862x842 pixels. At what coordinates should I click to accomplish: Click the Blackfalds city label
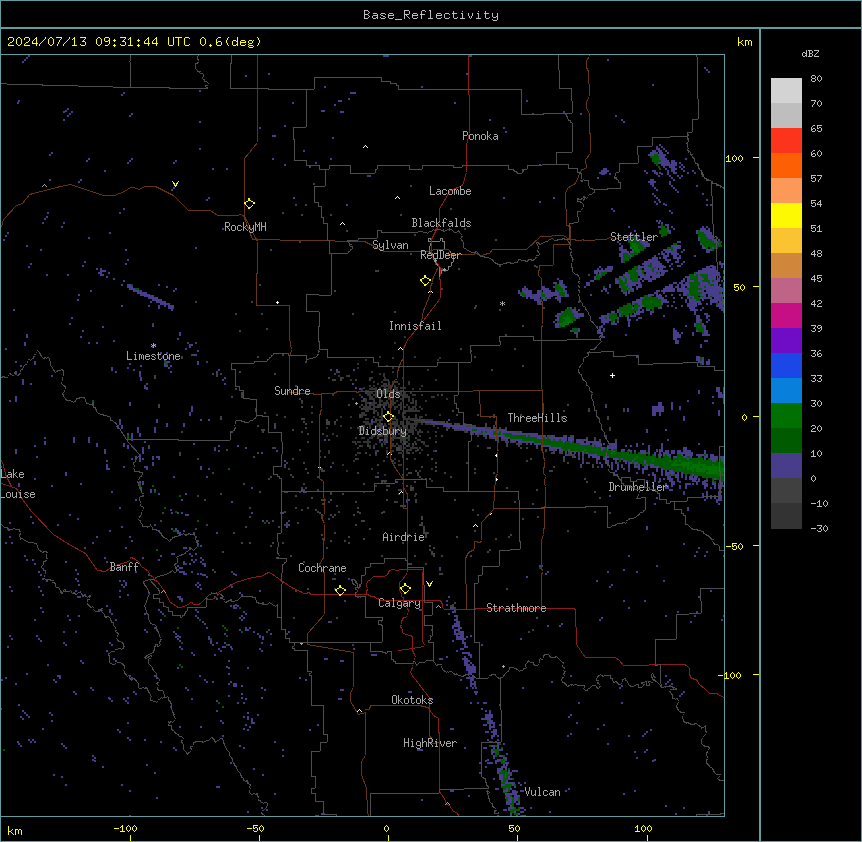(x=441, y=223)
